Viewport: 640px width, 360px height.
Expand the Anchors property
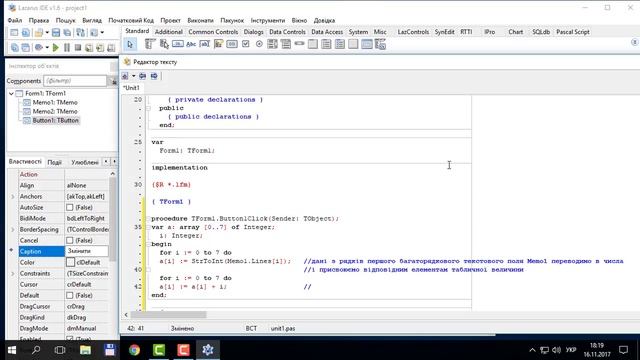click(x=13, y=196)
